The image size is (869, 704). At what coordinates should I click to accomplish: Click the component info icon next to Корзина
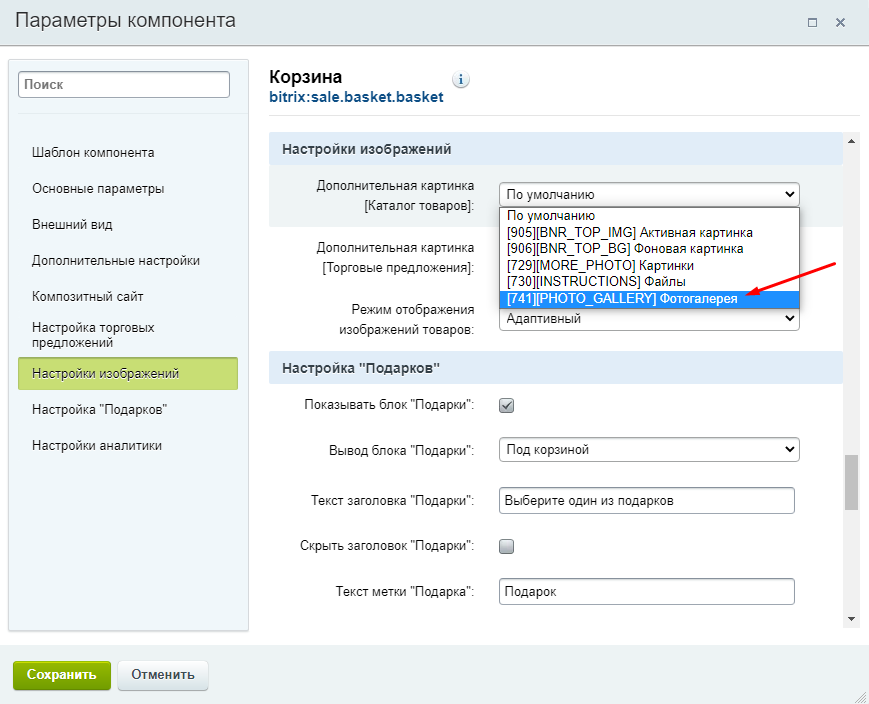pos(461,80)
